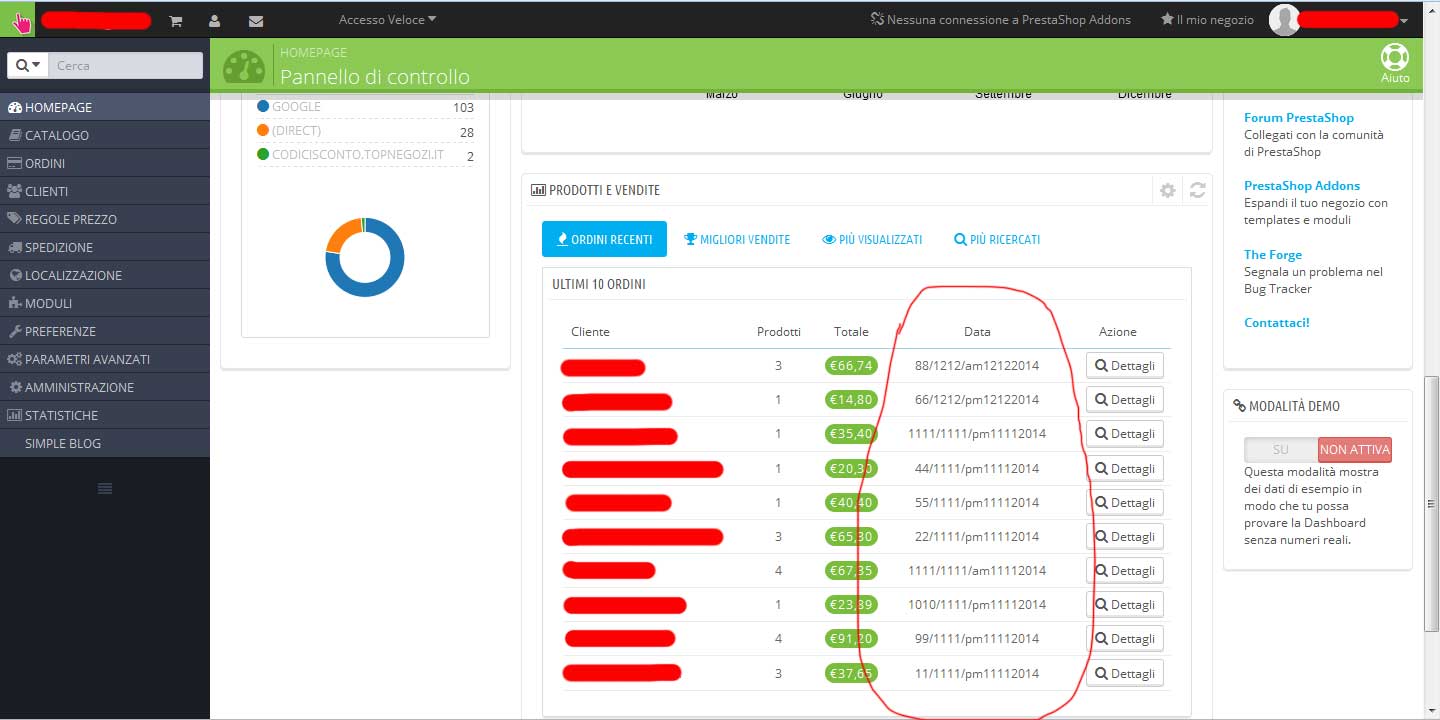Open Dettagli for the €40,40 order
The width and height of the screenshot is (1440, 720).
1125,502
